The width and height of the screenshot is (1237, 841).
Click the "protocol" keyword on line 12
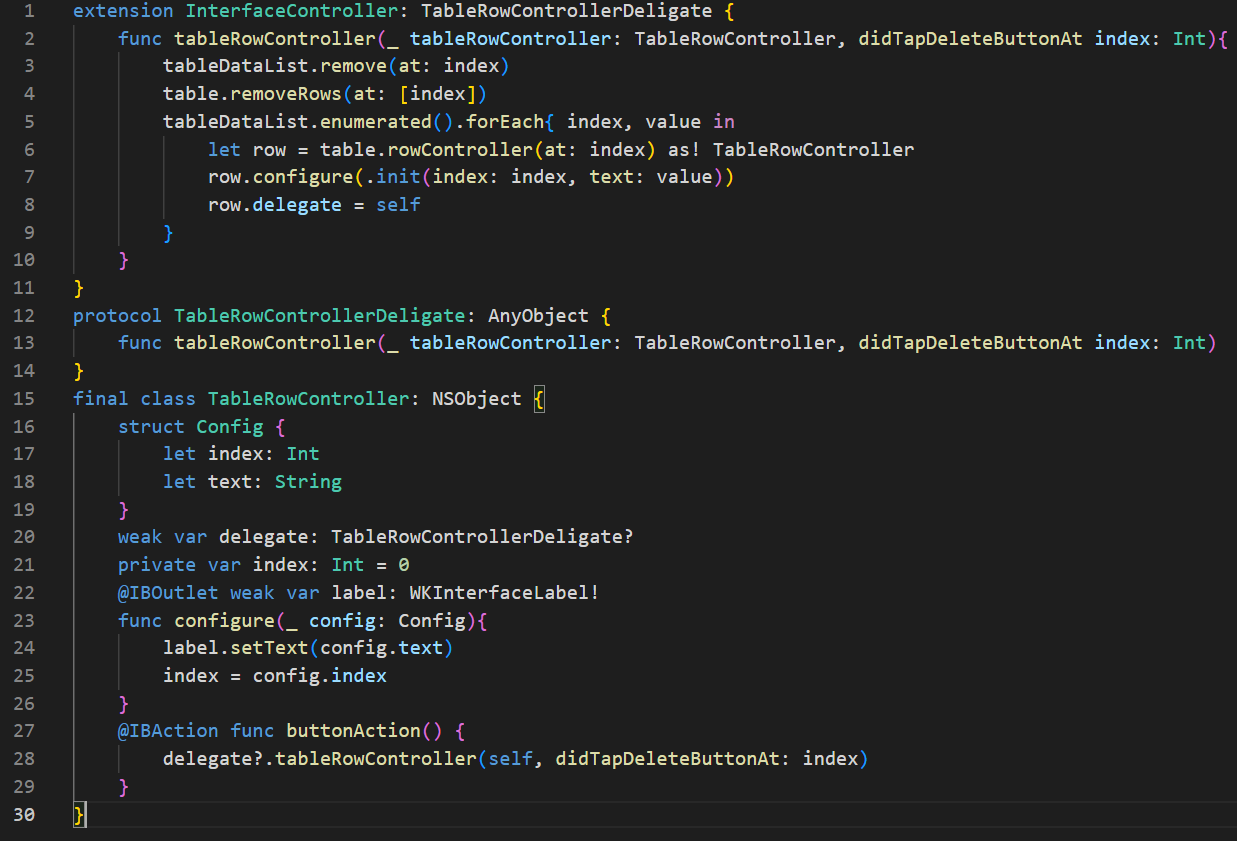click(117, 316)
